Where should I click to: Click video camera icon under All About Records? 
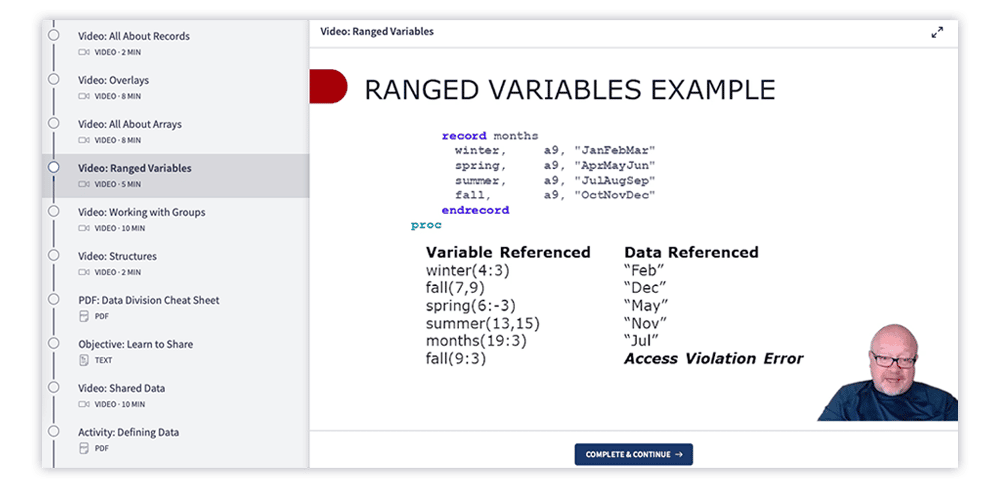[x=84, y=52]
